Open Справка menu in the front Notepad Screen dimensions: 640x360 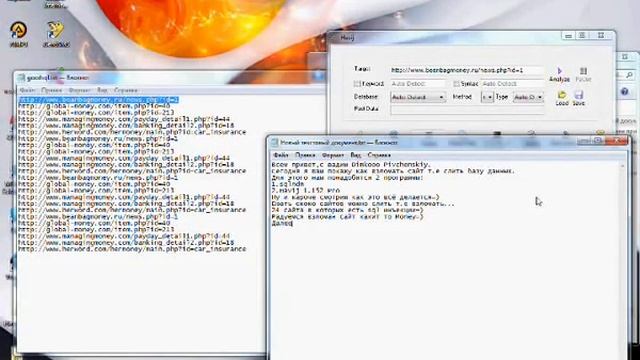click(379, 156)
